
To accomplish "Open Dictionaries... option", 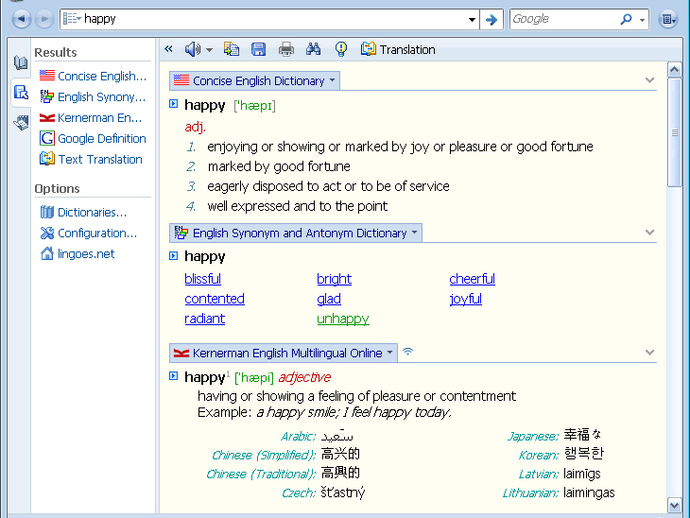I will click(83, 212).
